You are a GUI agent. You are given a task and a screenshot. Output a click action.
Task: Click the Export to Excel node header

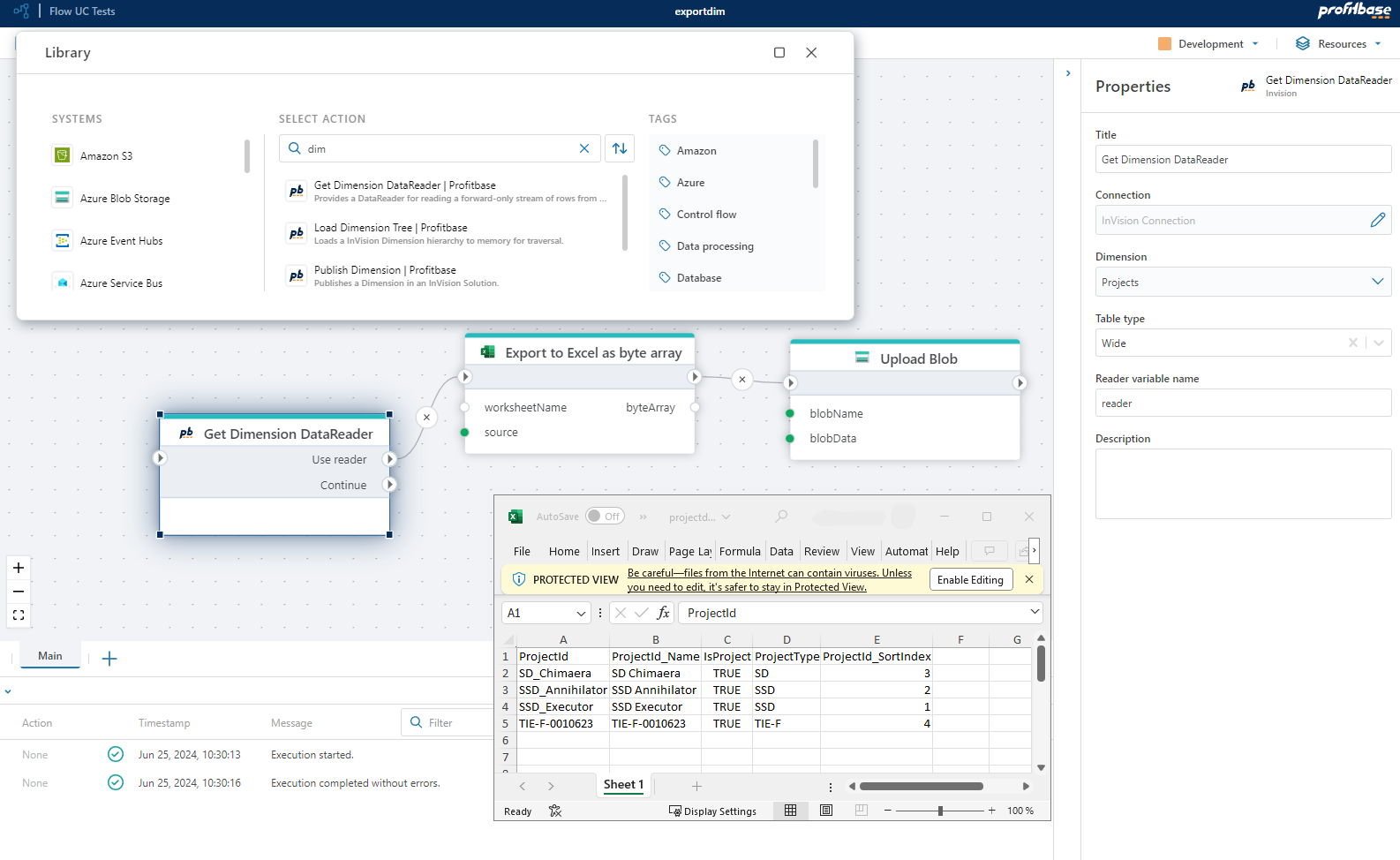(580, 352)
